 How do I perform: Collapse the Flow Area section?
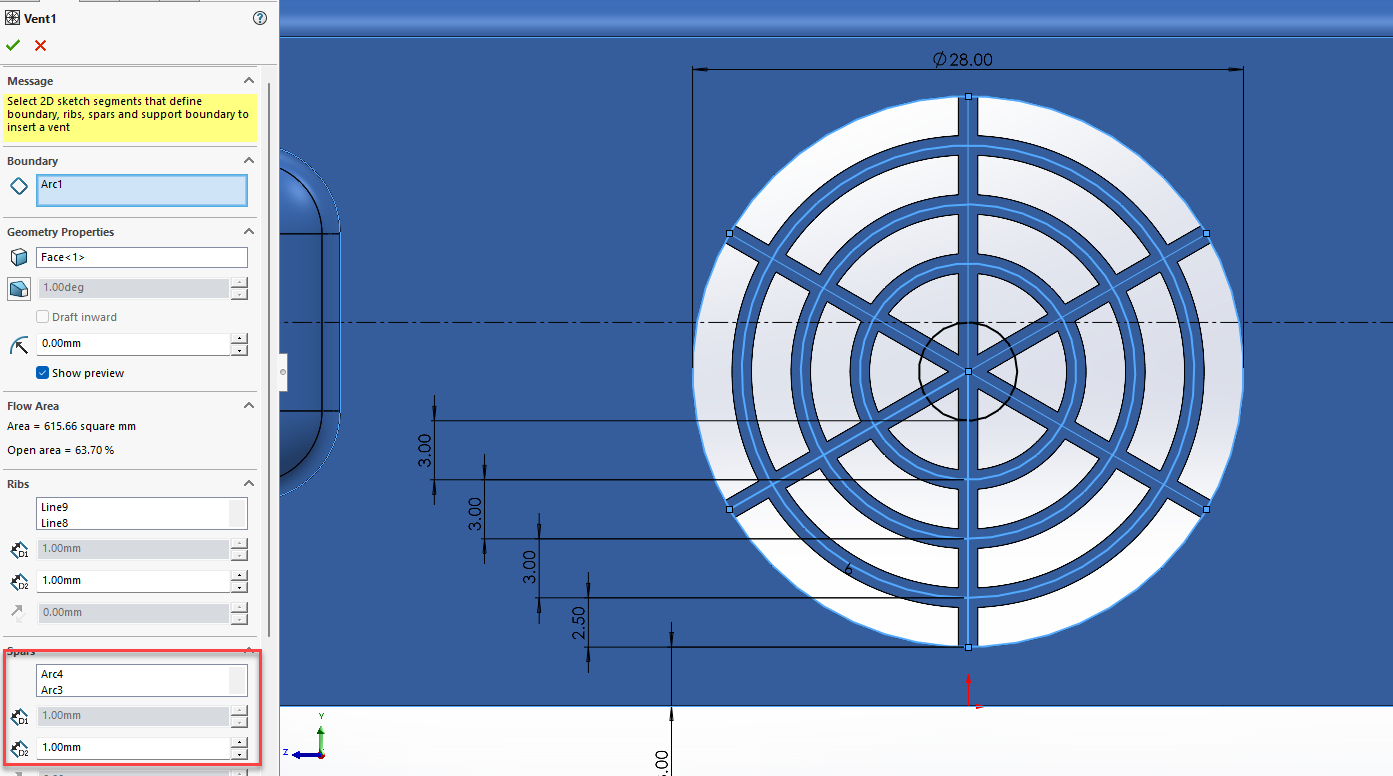249,405
